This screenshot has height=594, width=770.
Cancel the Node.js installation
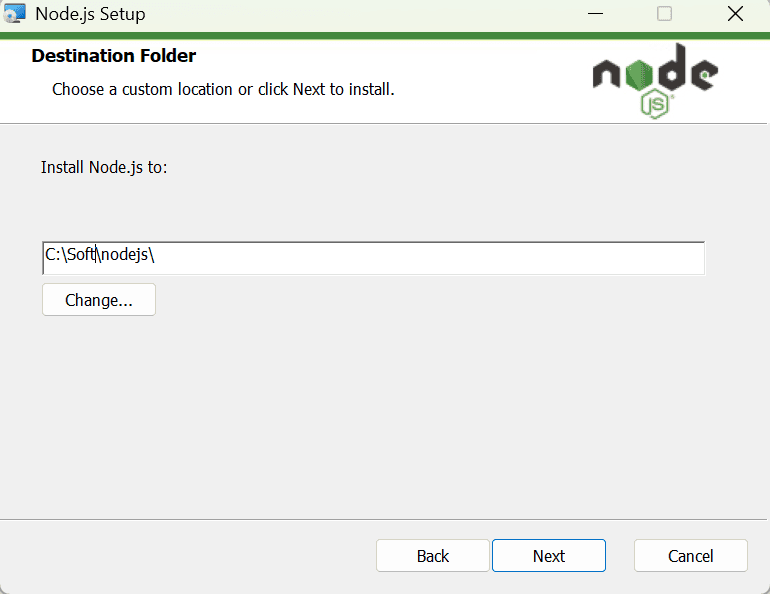point(690,556)
